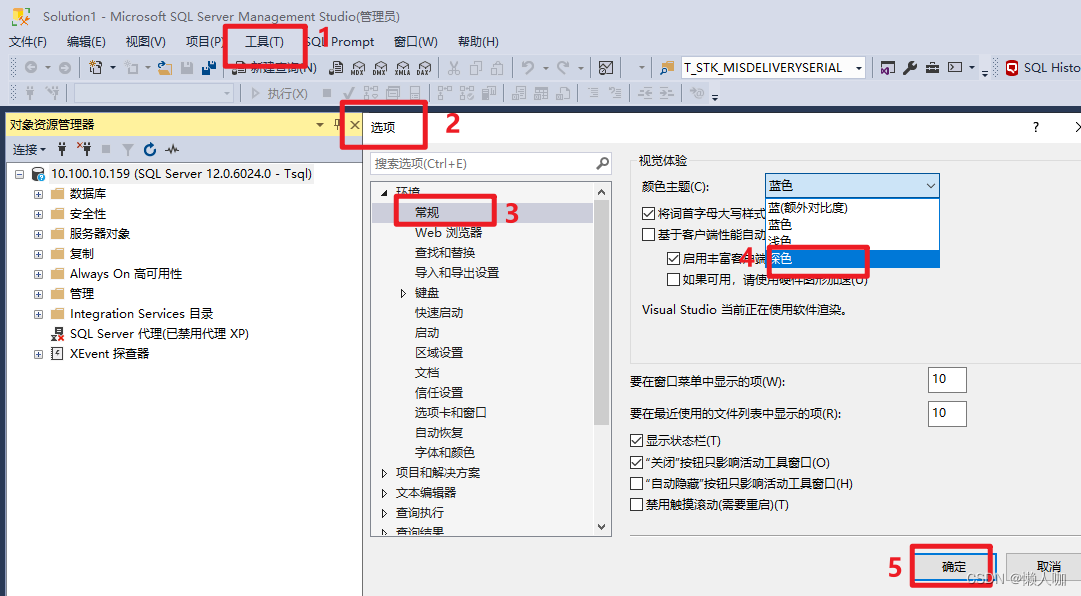Choose the 蓝(额外对比度) theme option
The width and height of the screenshot is (1081, 596).
(x=853, y=207)
